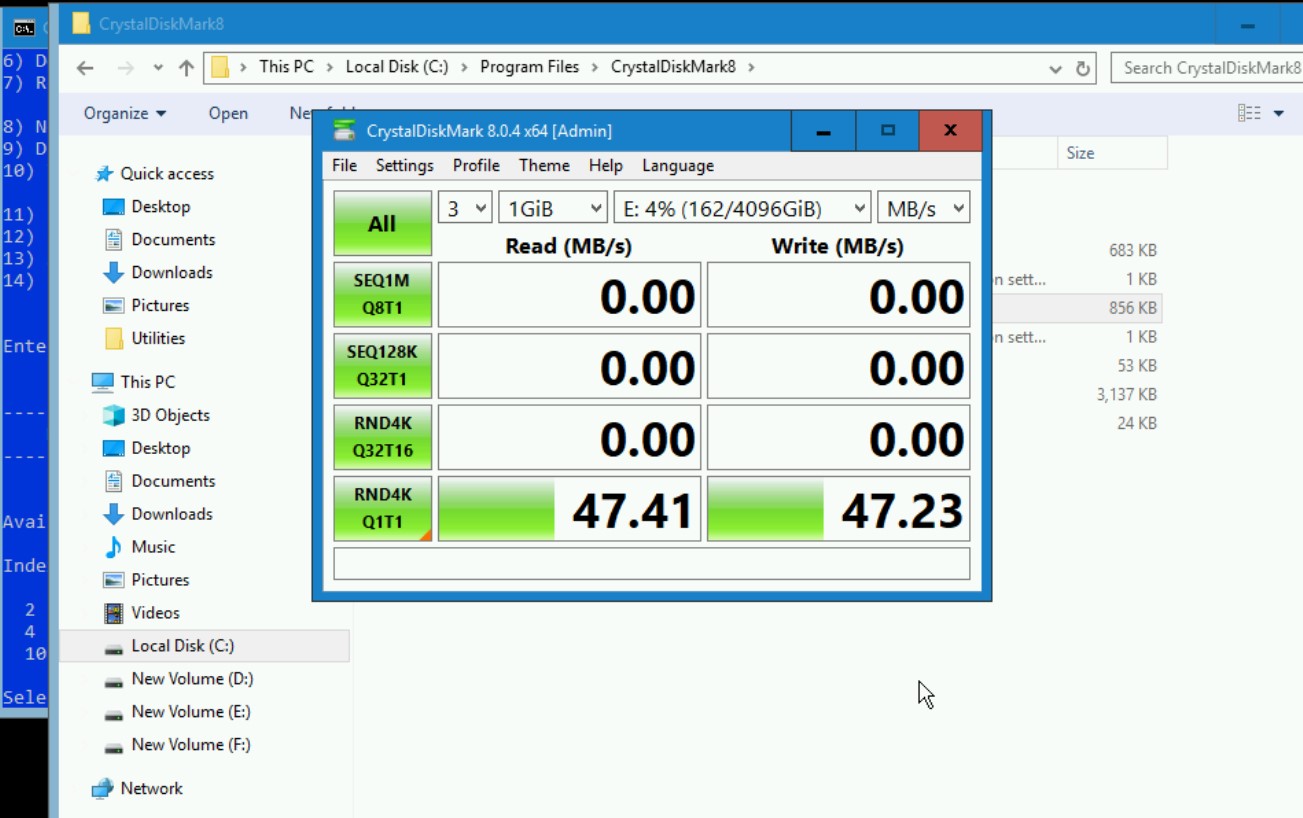Click the New Volume (F:) drive icon
1303x818 pixels.
point(114,746)
